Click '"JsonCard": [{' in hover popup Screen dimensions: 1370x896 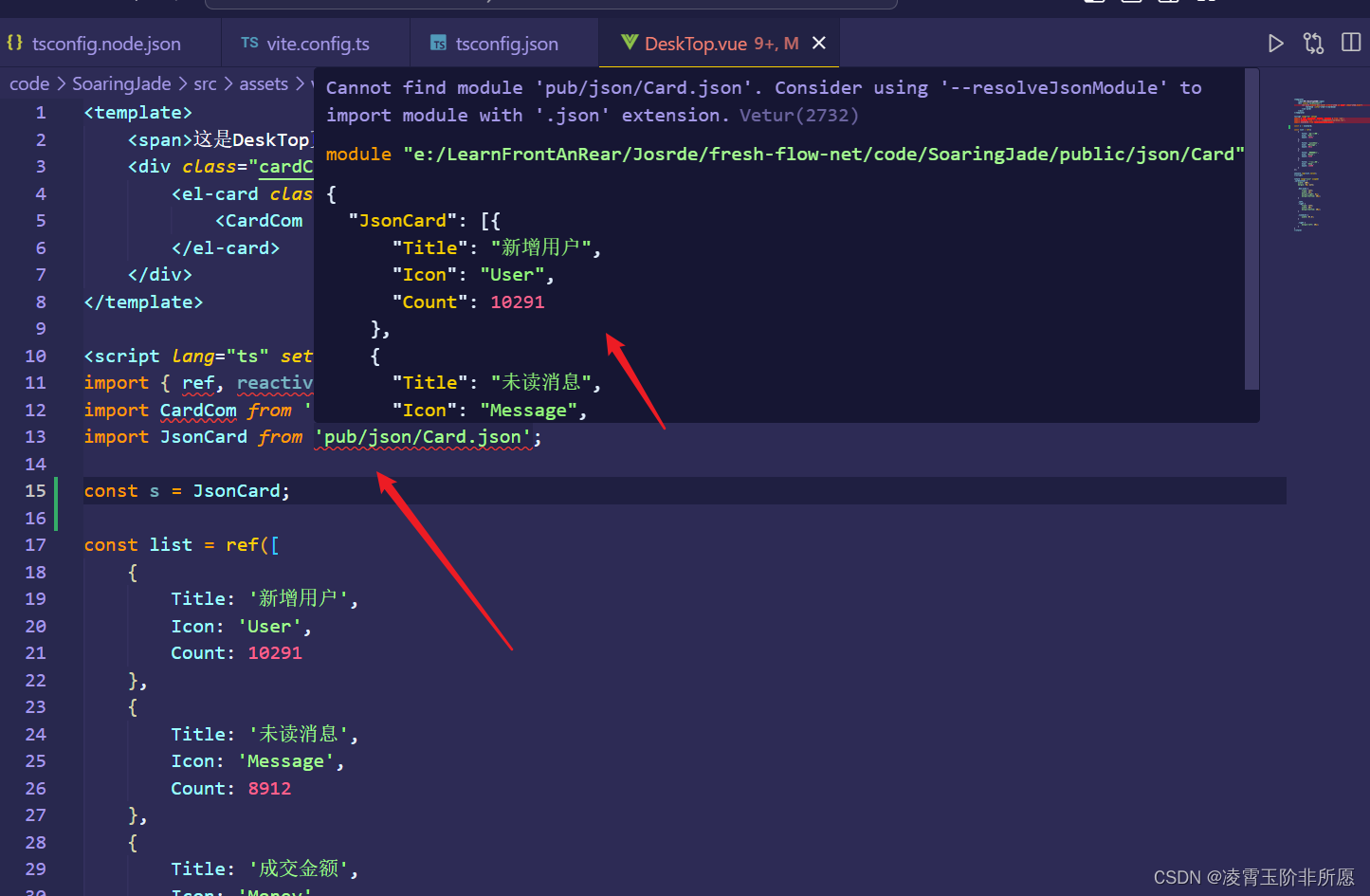pyautogui.click(x=424, y=221)
